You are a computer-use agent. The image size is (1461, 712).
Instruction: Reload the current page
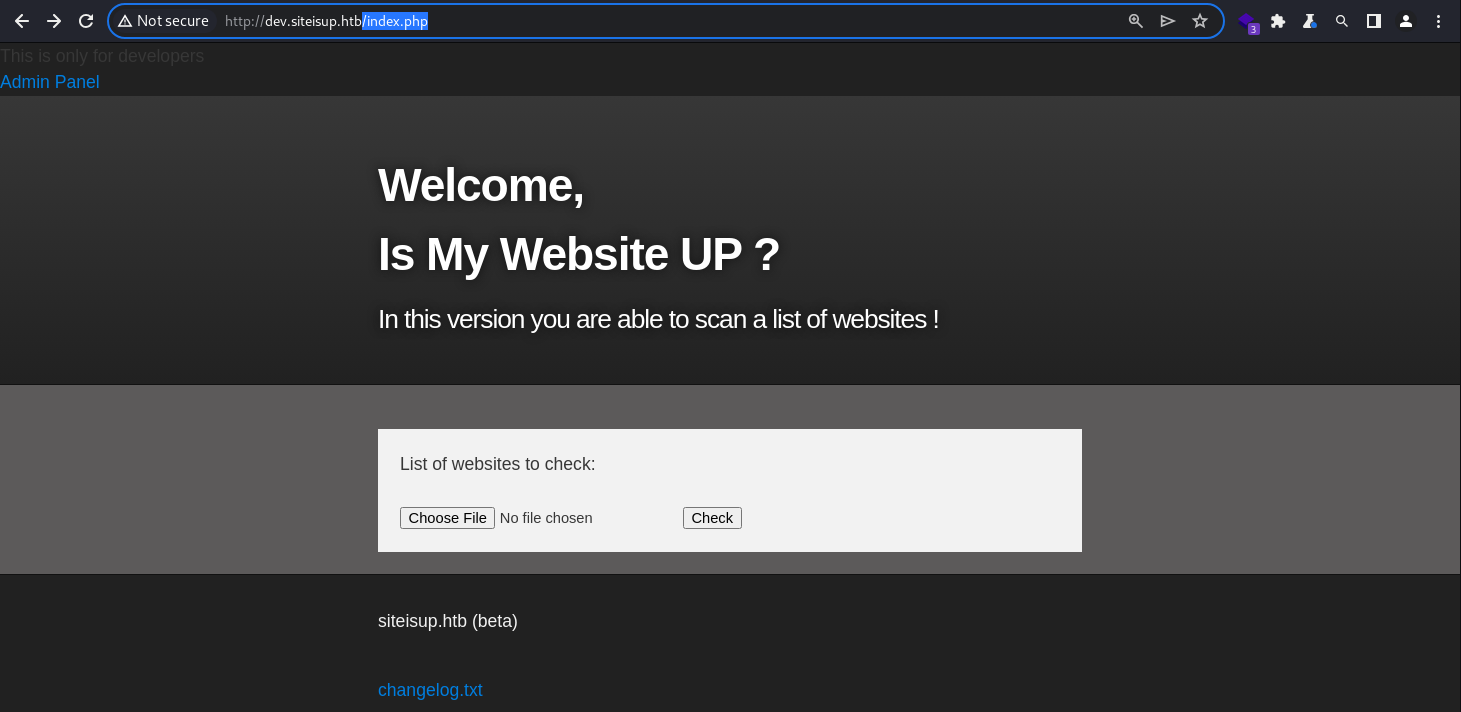click(x=86, y=21)
